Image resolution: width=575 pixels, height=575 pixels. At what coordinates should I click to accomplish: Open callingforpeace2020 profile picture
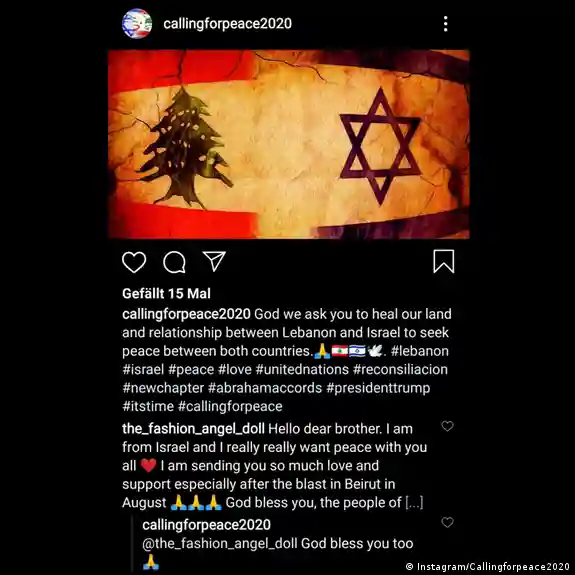[137, 23]
